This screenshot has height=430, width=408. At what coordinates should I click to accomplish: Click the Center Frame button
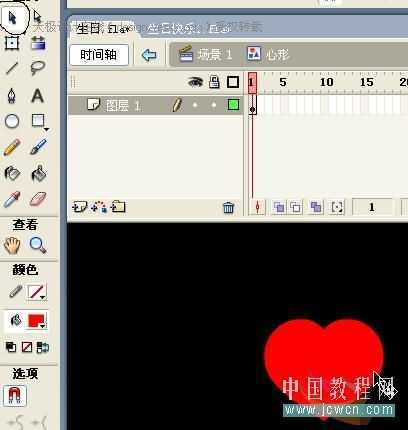click(257, 207)
